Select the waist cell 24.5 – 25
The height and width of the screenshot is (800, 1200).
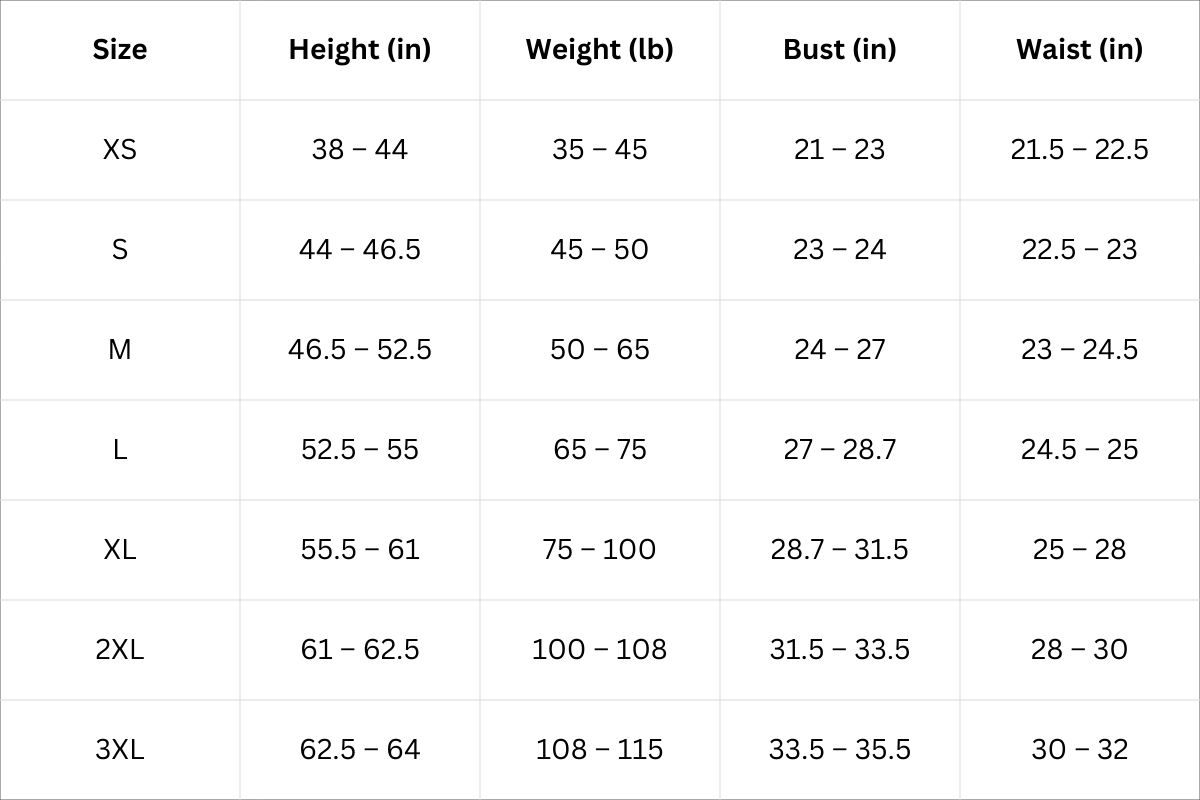click(1079, 450)
